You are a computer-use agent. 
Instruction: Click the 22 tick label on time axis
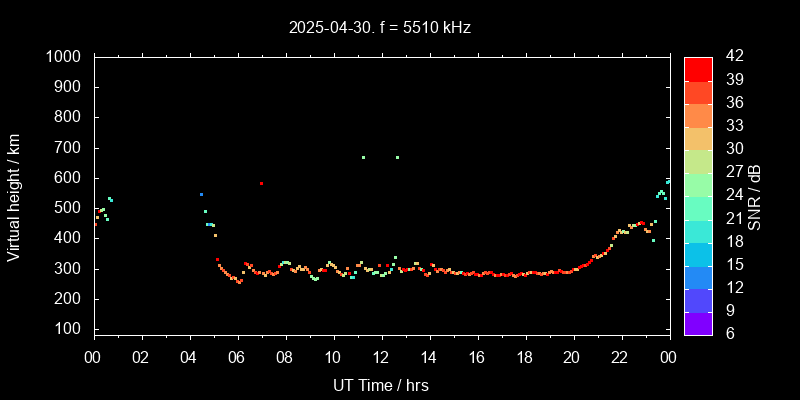[x=620, y=357]
